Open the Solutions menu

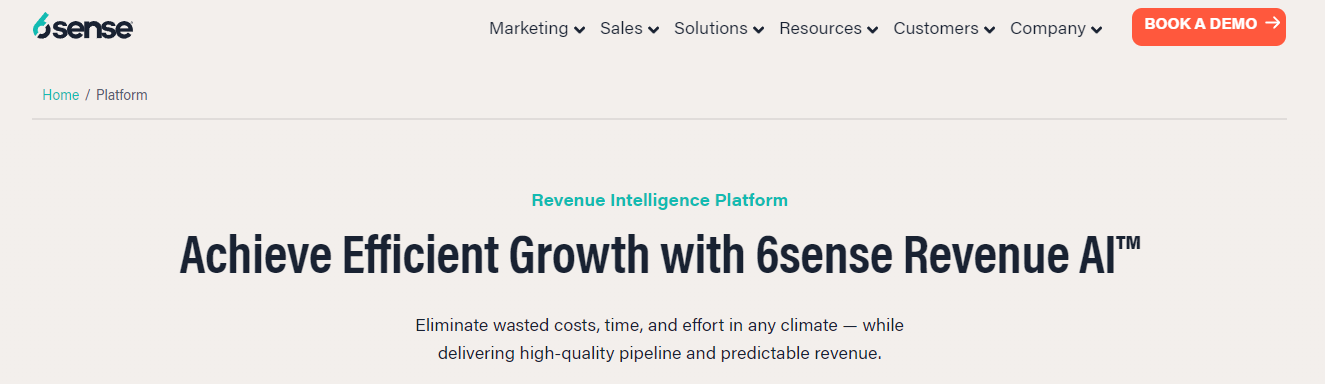click(719, 28)
